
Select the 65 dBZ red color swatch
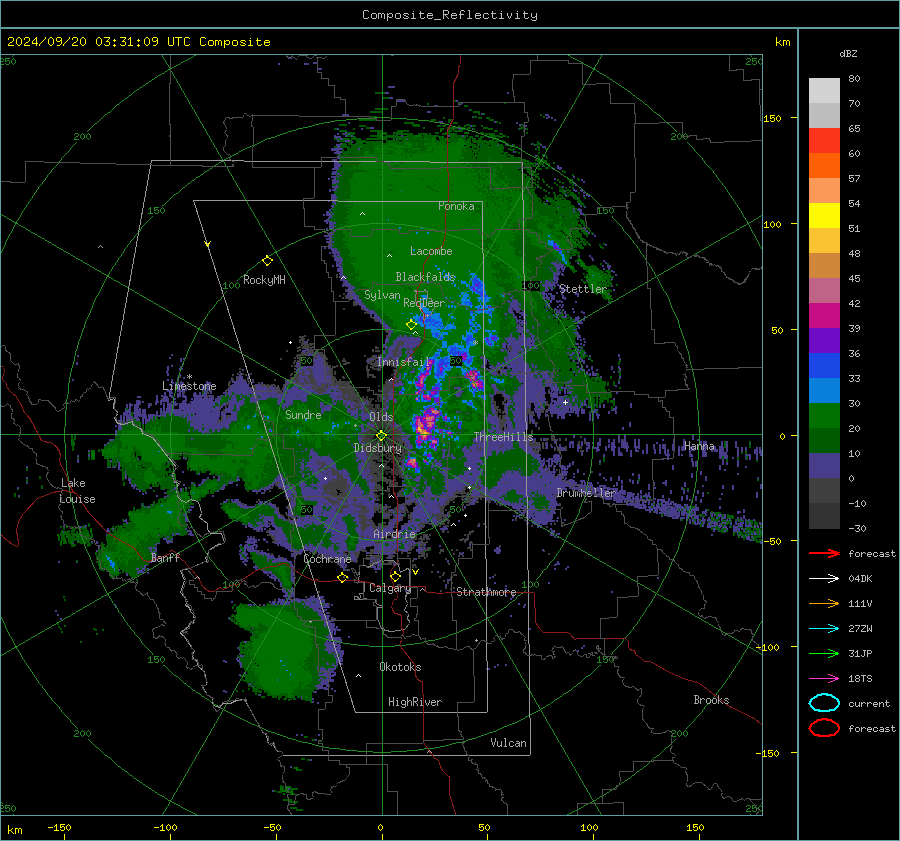click(x=824, y=141)
